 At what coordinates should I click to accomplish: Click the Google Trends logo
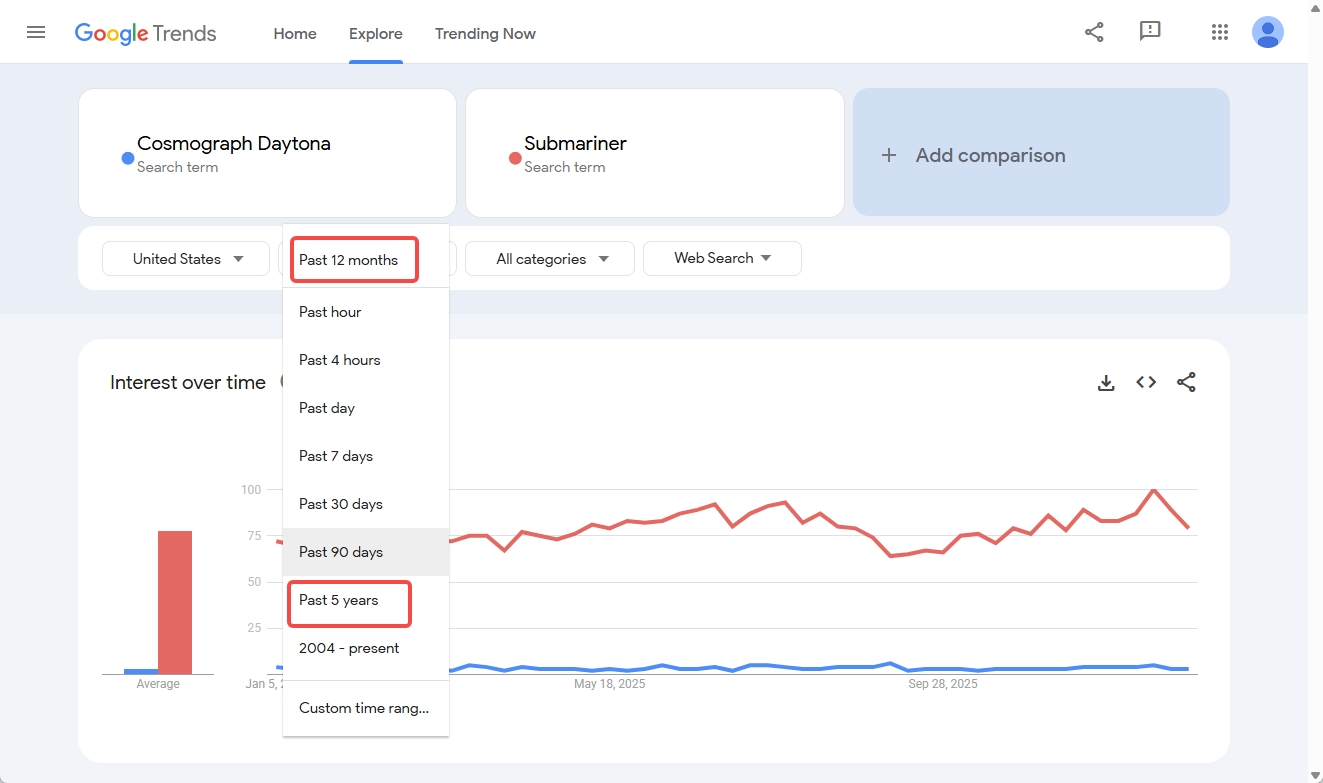(x=146, y=33)
